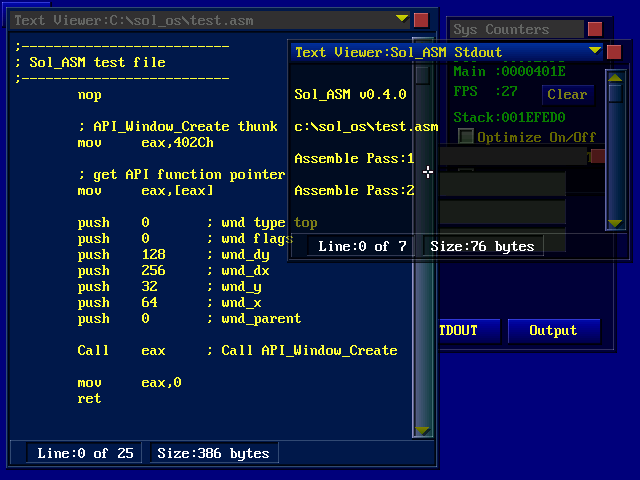Click 'Assemble Pass:1' output line
Viewport: 640px width, 480px height.
coord(354,158)
